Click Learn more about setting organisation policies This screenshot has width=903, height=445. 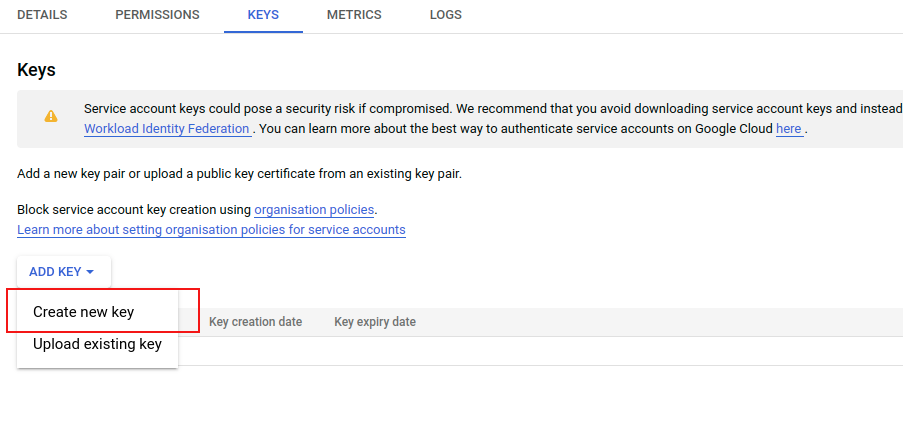point(211,230)
